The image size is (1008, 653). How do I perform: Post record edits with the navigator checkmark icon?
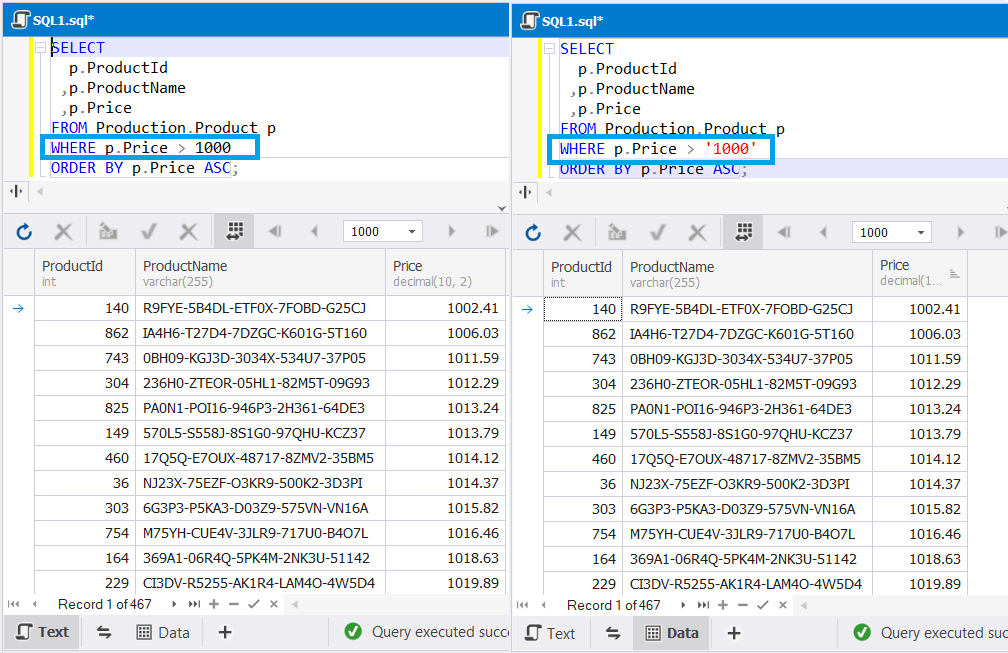click(x=251, y=604)
